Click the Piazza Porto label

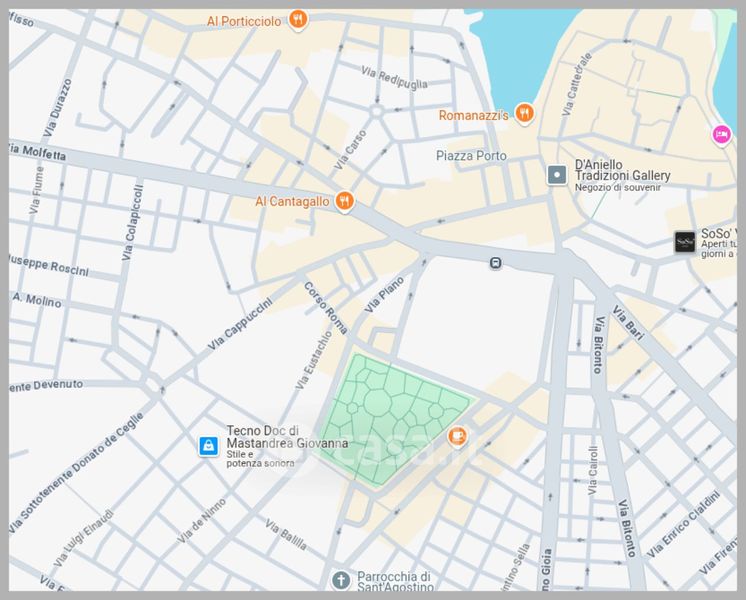coord(471,156)
